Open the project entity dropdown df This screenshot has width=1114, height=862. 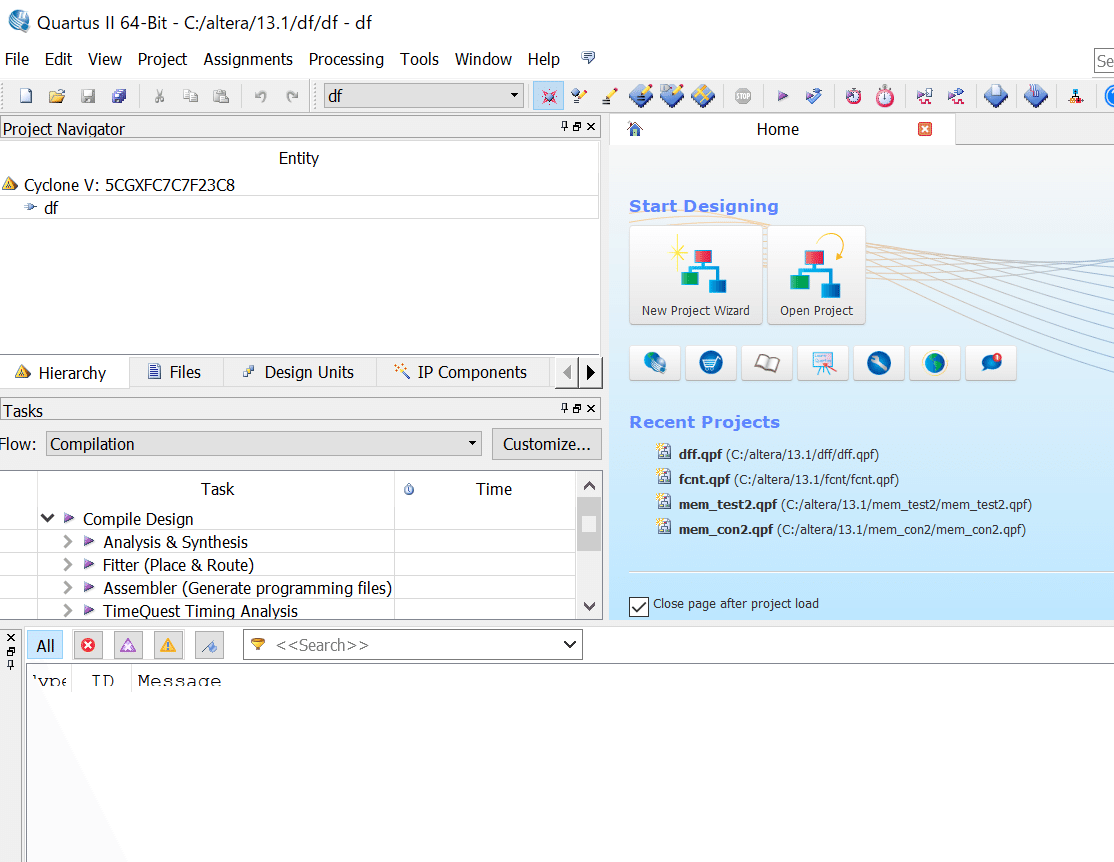[x=514, y=95]
